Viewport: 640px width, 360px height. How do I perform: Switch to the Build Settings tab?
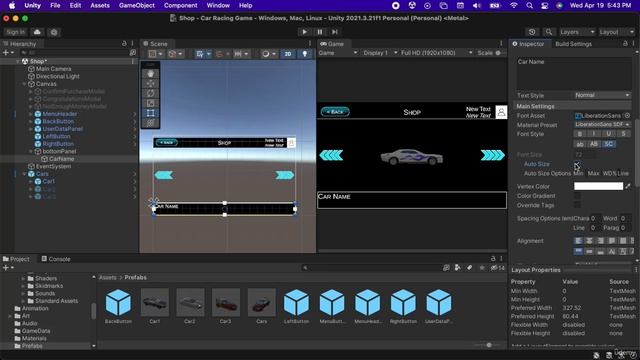[573, 44]
